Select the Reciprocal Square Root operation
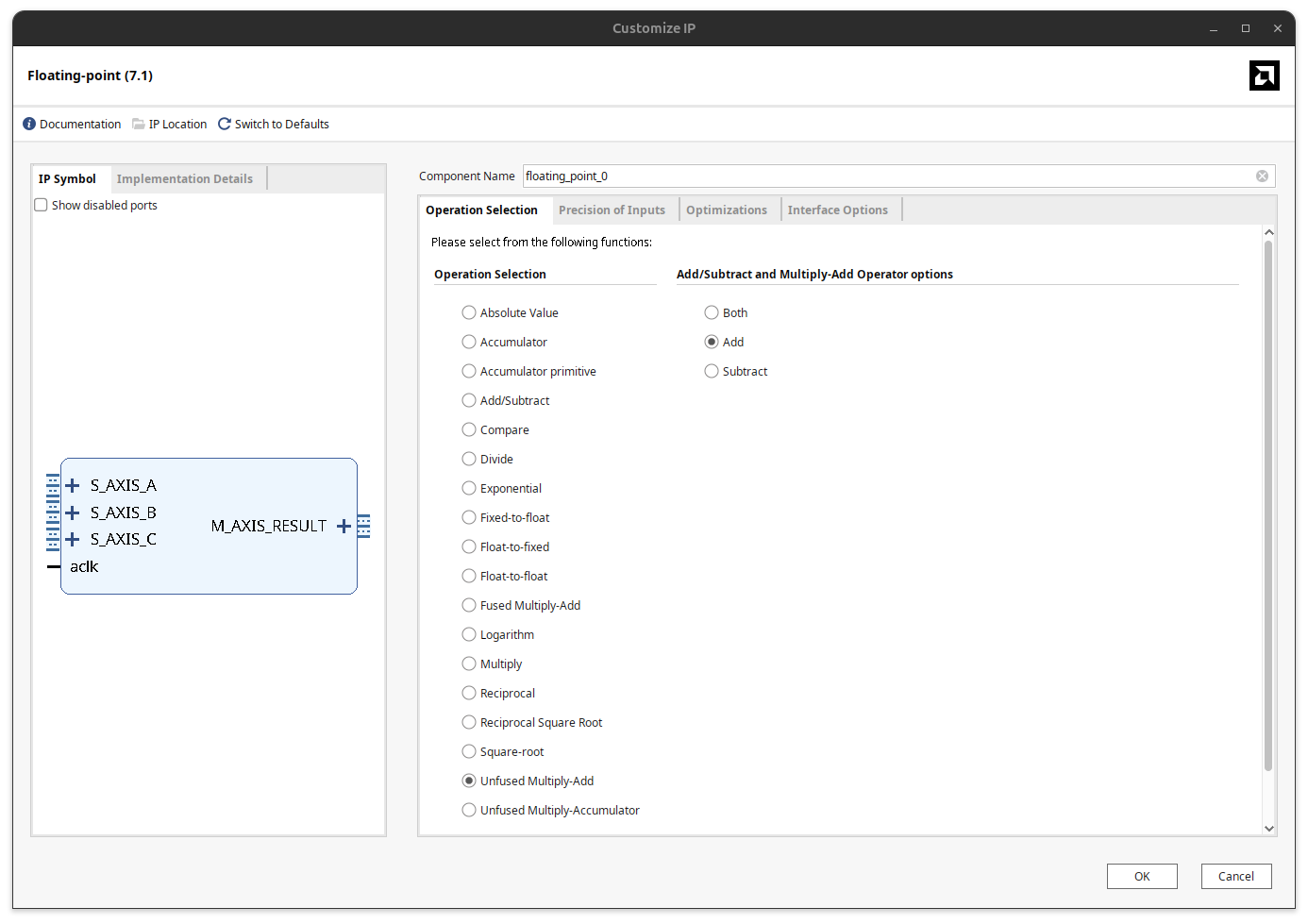 click(x=469, y=722)
